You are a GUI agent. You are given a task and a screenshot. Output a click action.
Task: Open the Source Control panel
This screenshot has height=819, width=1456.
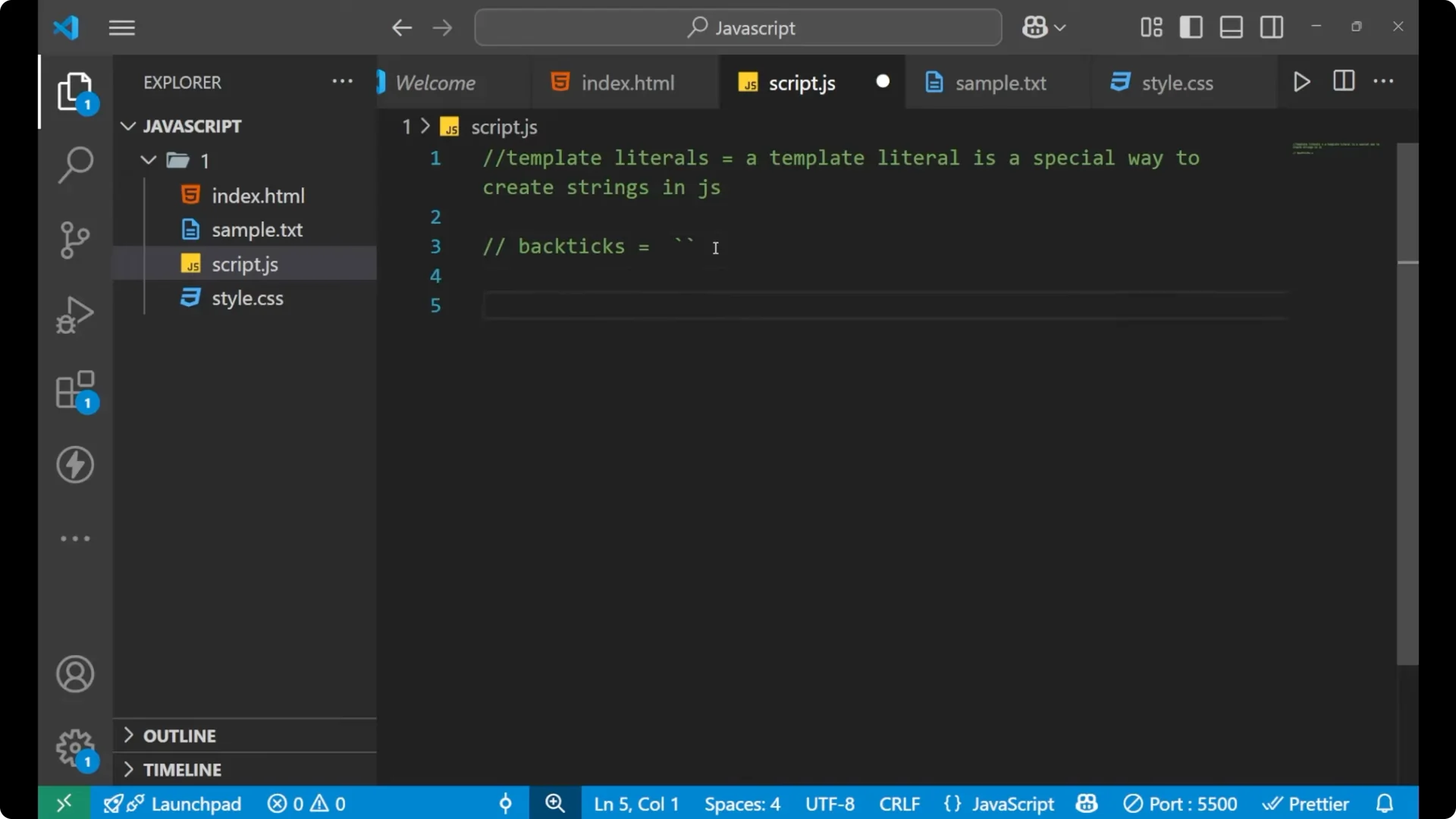pyautogui.click(x=74, y=239)
